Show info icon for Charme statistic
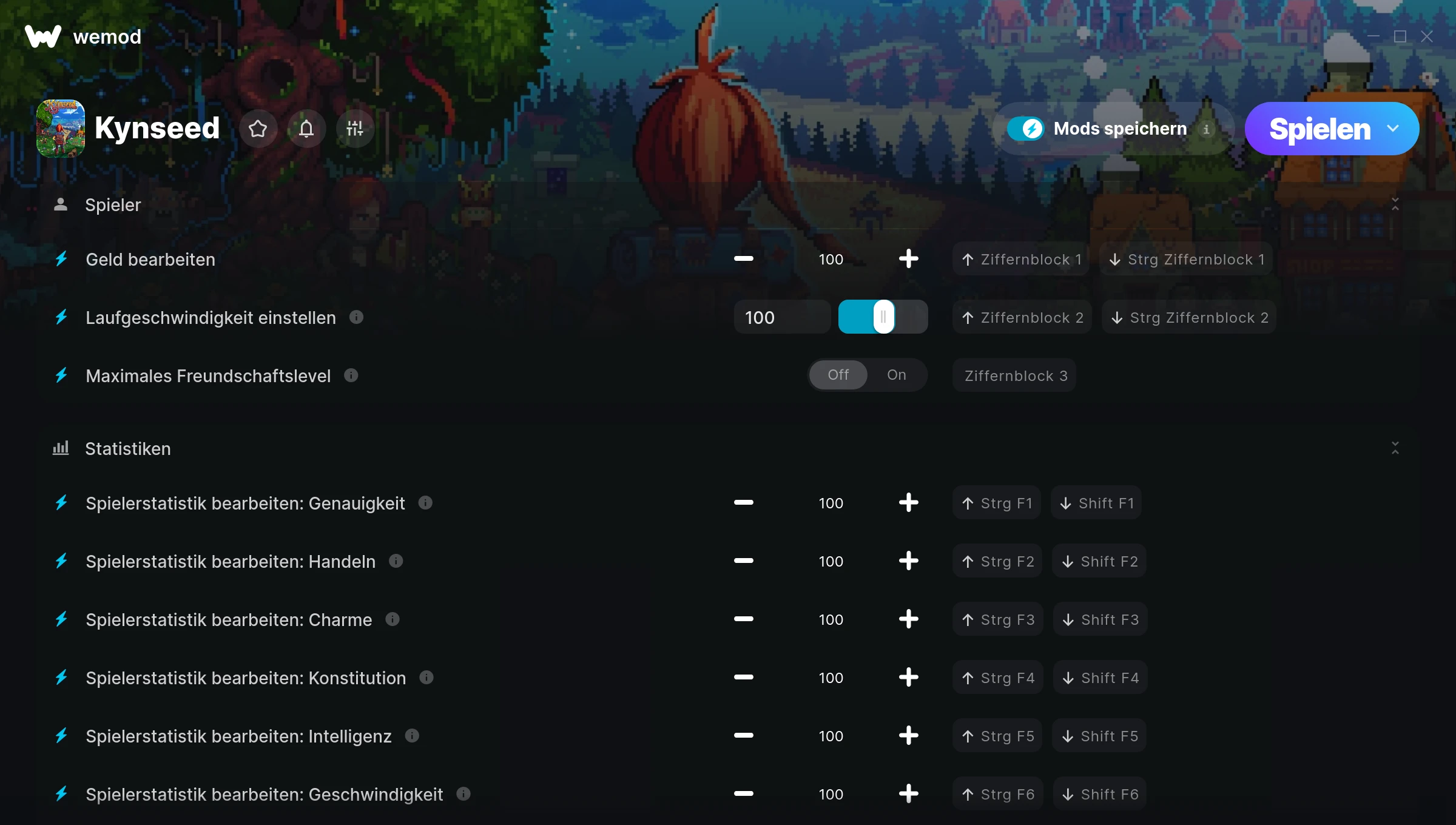Screen dimensions: 1456x825 coord(393,619)
